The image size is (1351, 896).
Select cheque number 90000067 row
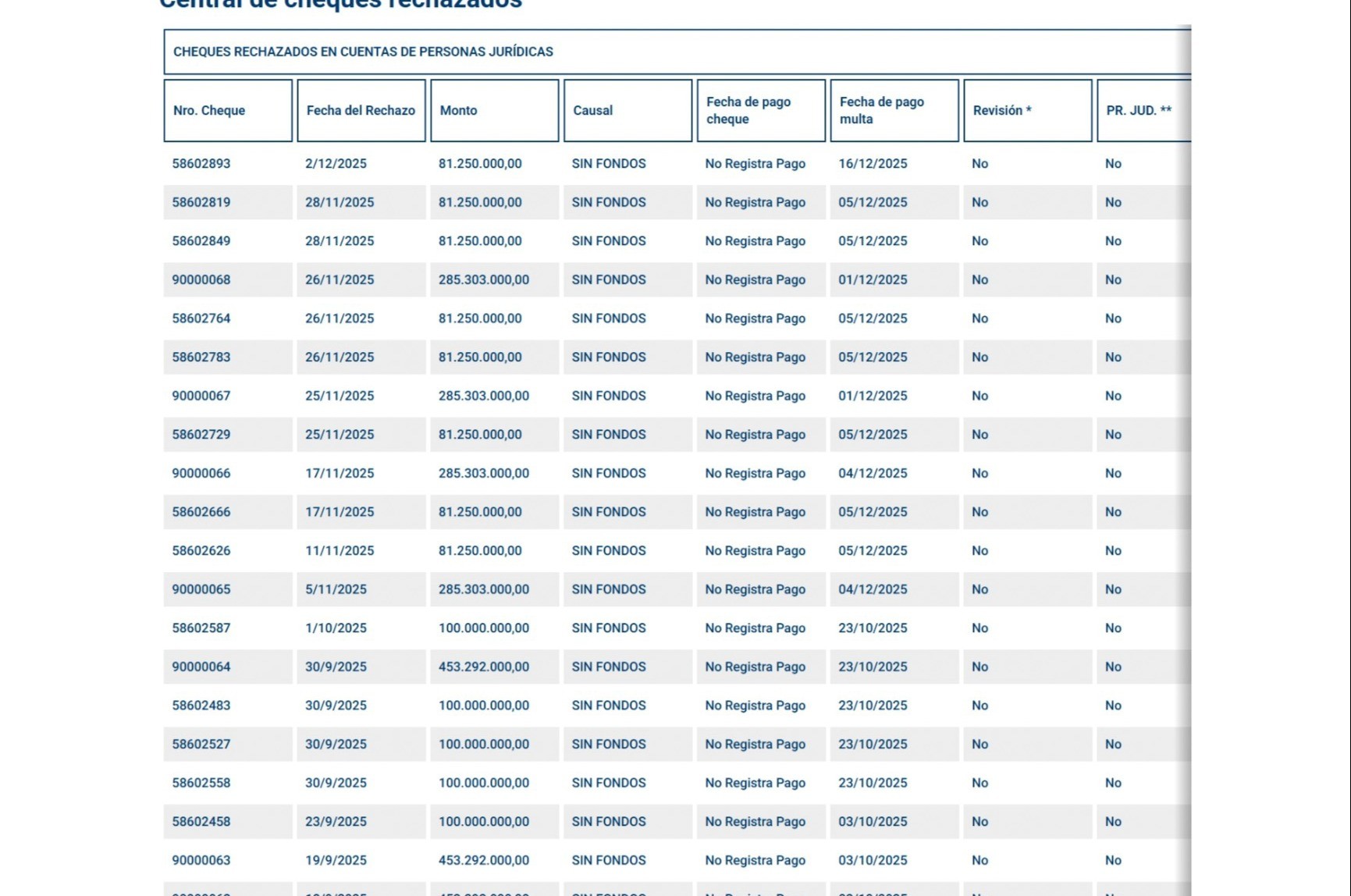tap(677, 396)
